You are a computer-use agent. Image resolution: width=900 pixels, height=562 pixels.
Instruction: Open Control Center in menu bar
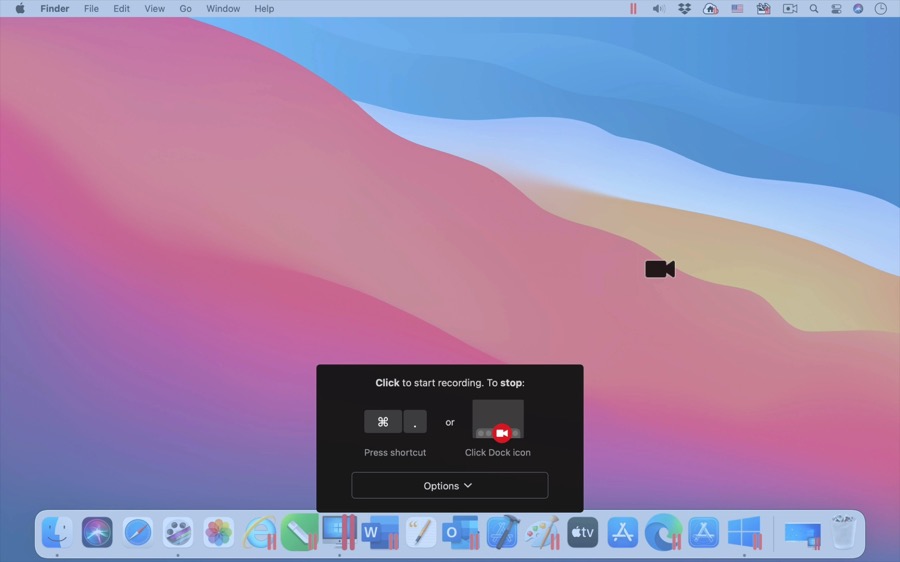[x=836, y=9]
